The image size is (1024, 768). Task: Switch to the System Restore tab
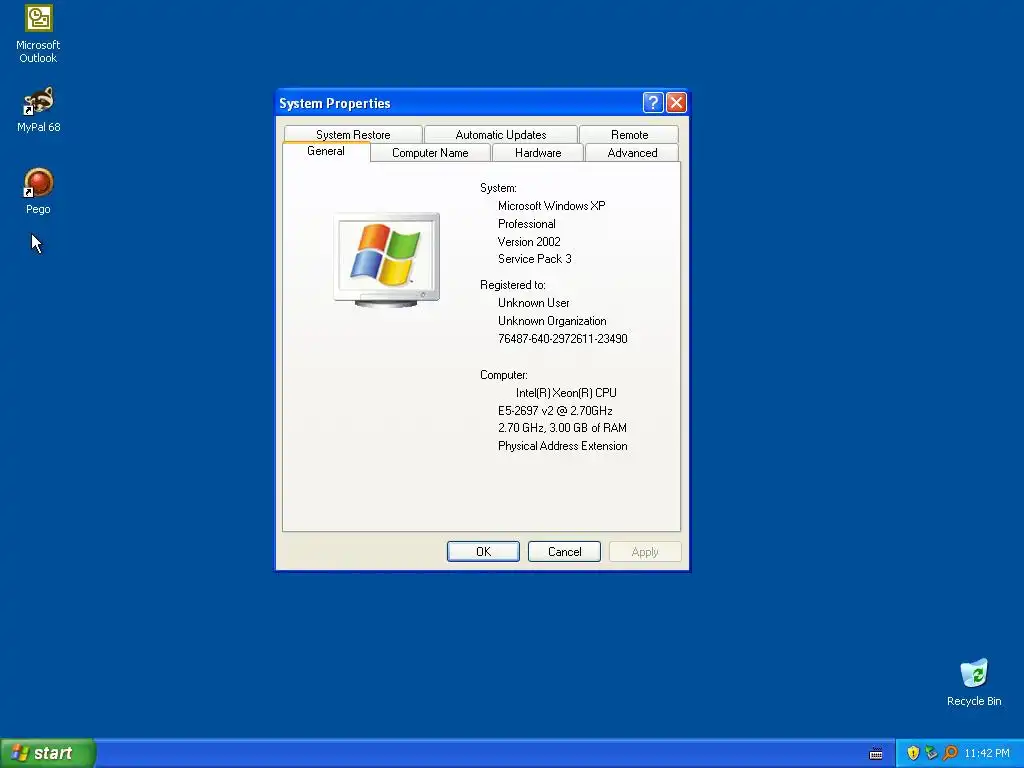(x=353, y=135)
